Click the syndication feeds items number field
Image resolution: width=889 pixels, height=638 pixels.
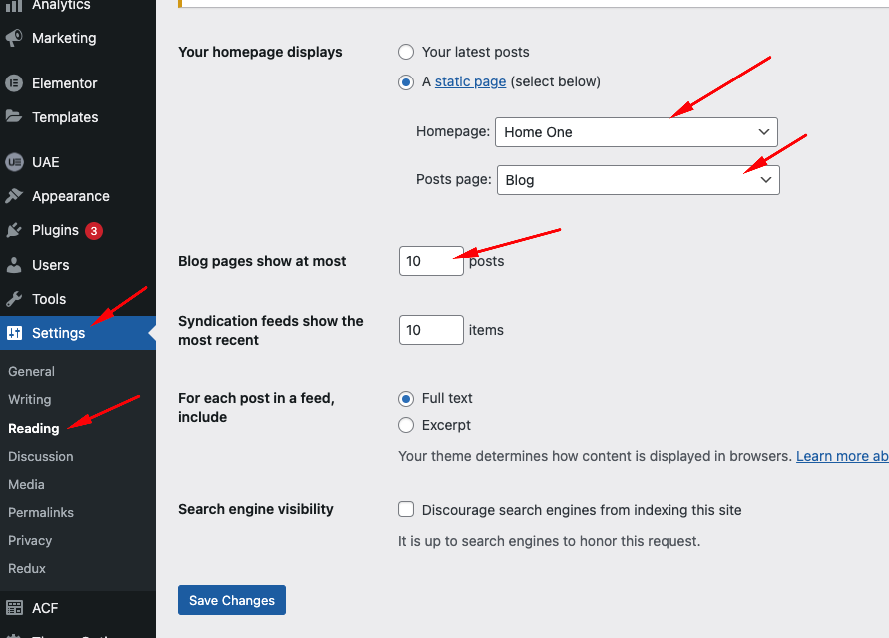430,330
